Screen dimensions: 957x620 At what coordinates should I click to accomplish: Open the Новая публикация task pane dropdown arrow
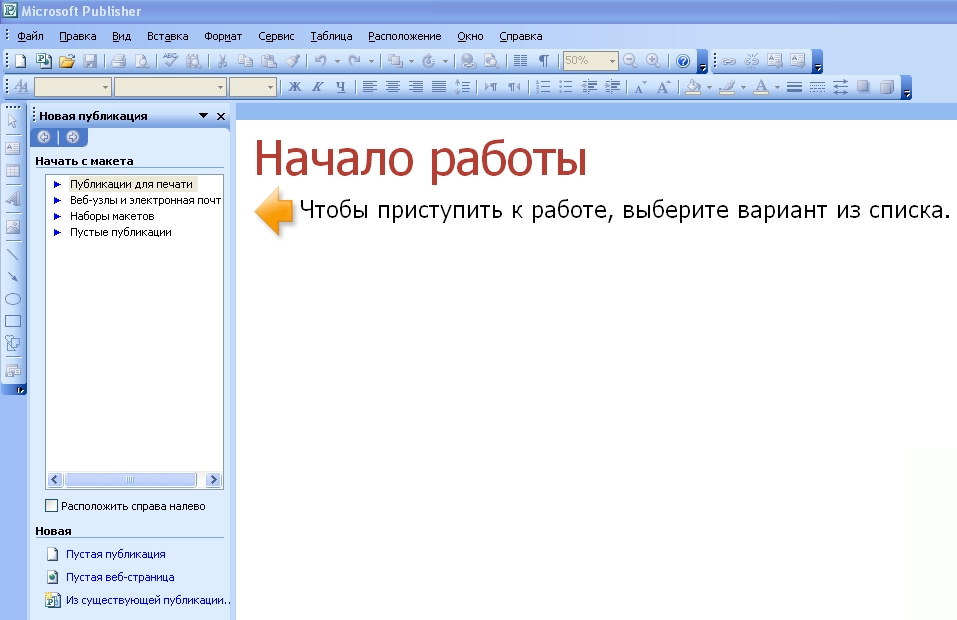click(x=204, y=115)
